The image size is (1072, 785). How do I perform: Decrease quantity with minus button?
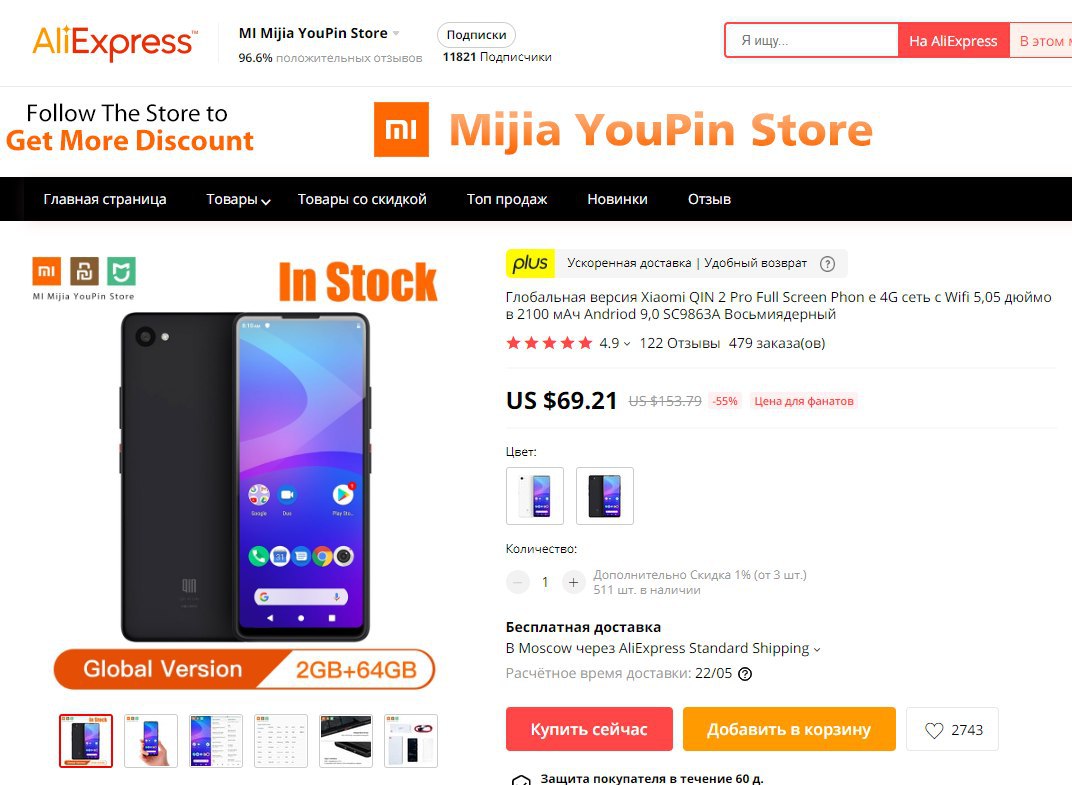pos(518,583)
